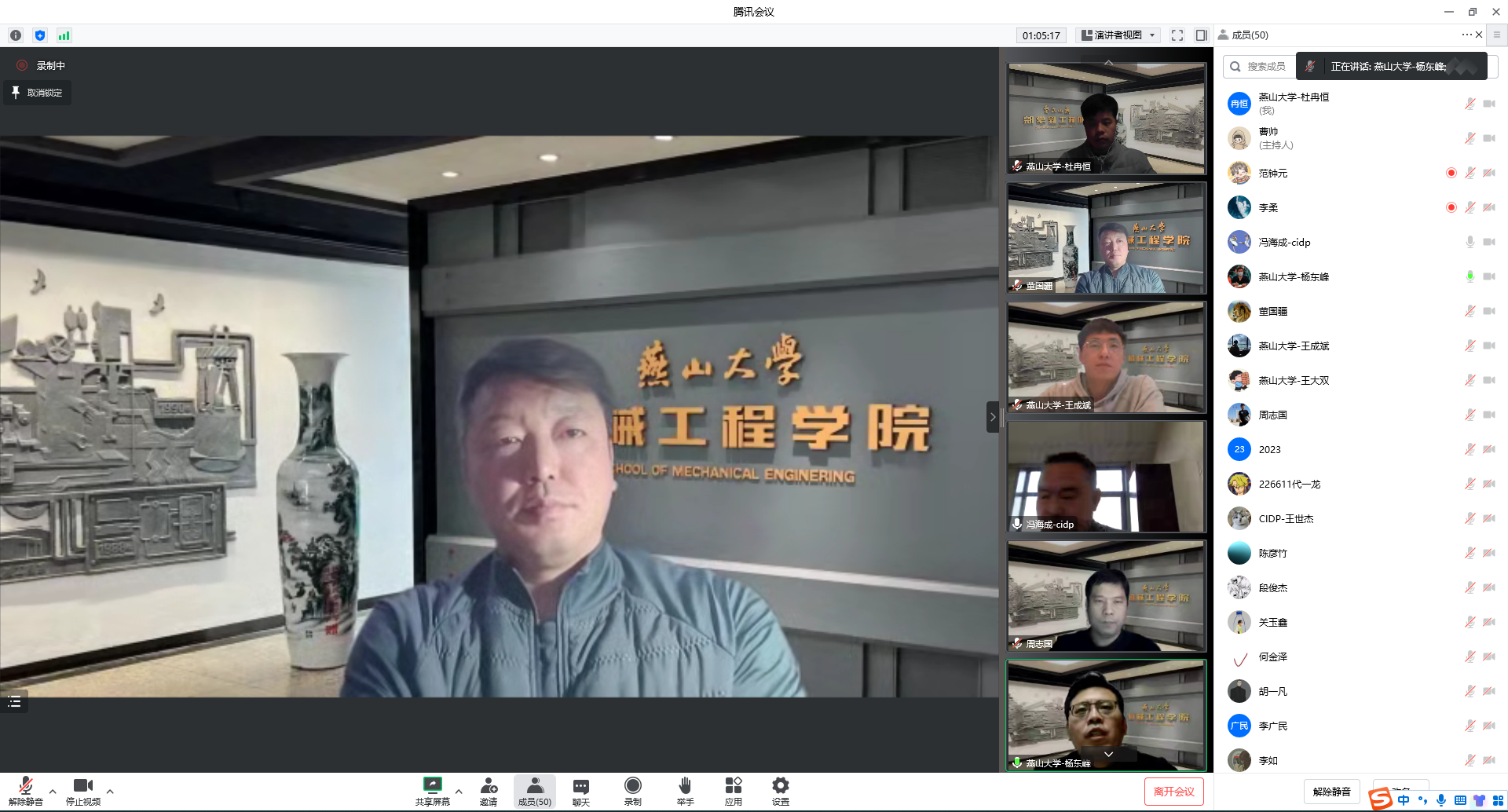The width and height of the screenshot is (1508, 812).
Task: Select the 燕山大学-王成斌 video thumbnail
Action: [1106, 358]
